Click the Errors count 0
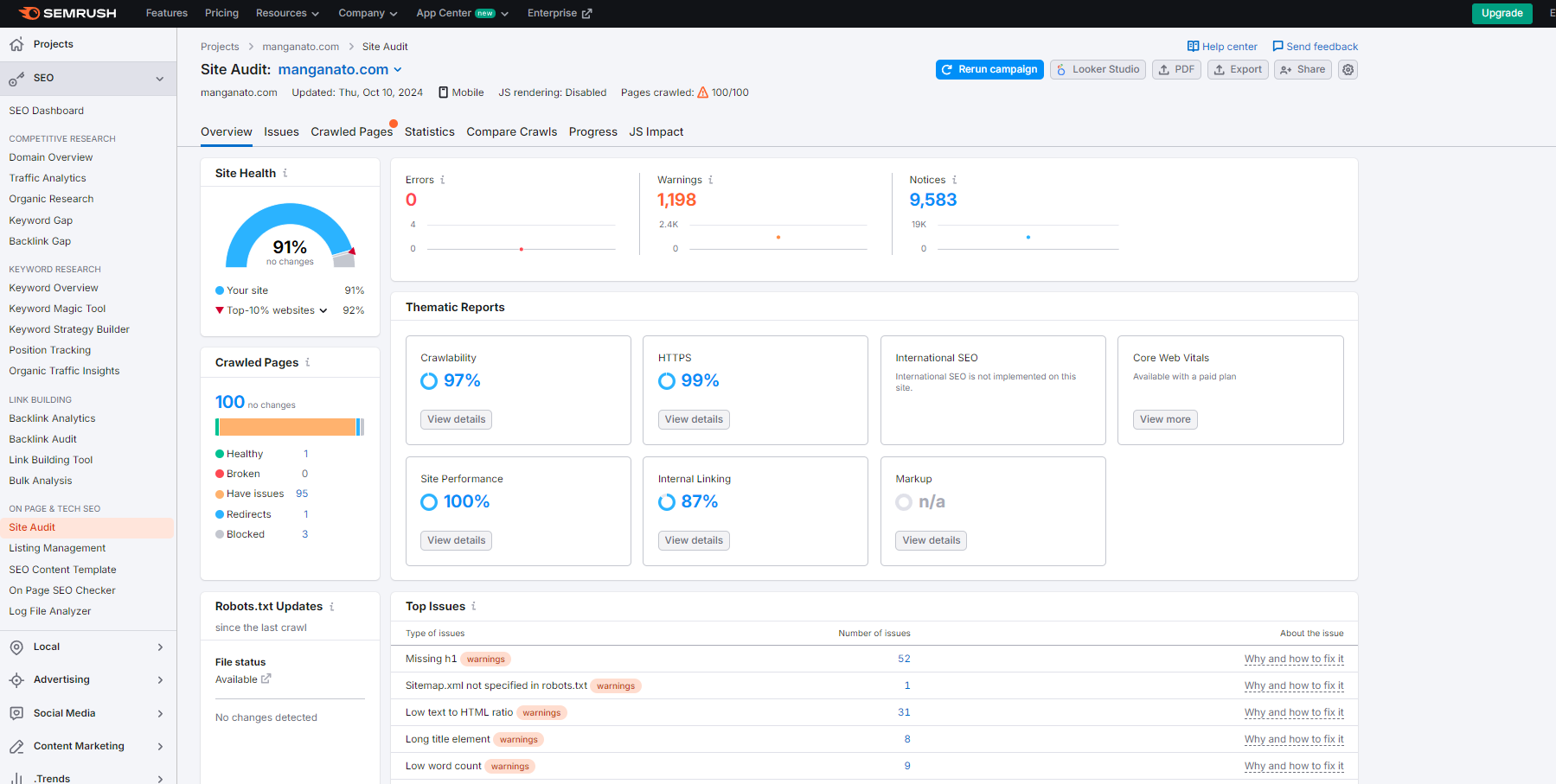 411,200
